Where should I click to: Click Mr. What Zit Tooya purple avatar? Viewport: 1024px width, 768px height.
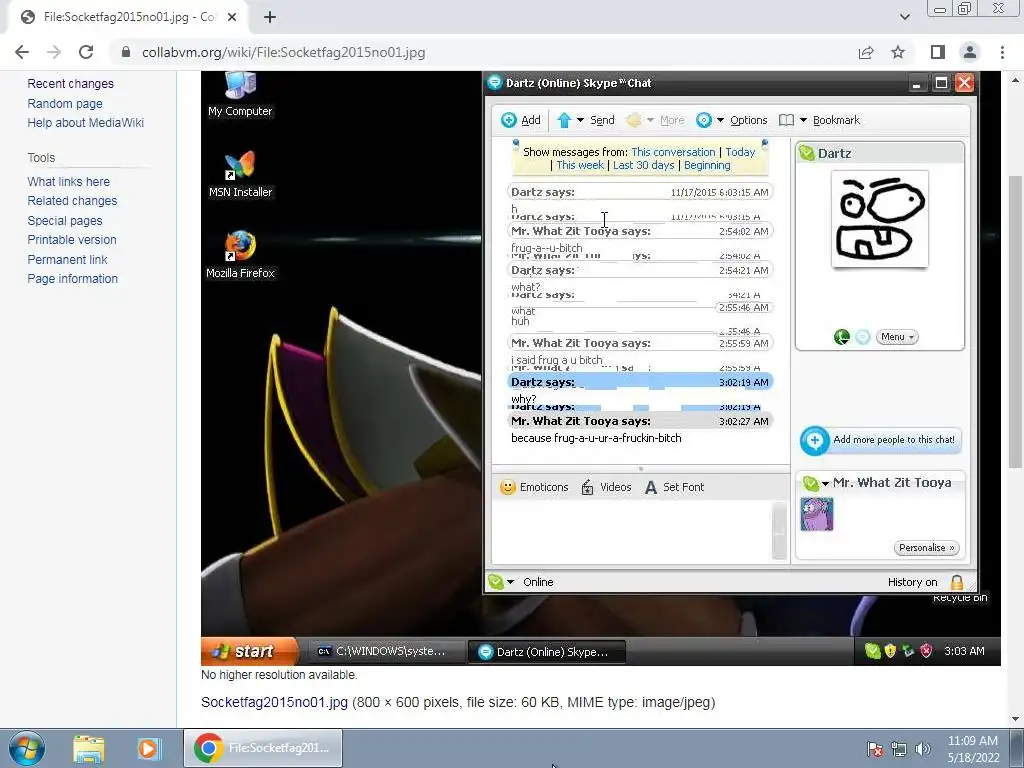click(816, 514)
